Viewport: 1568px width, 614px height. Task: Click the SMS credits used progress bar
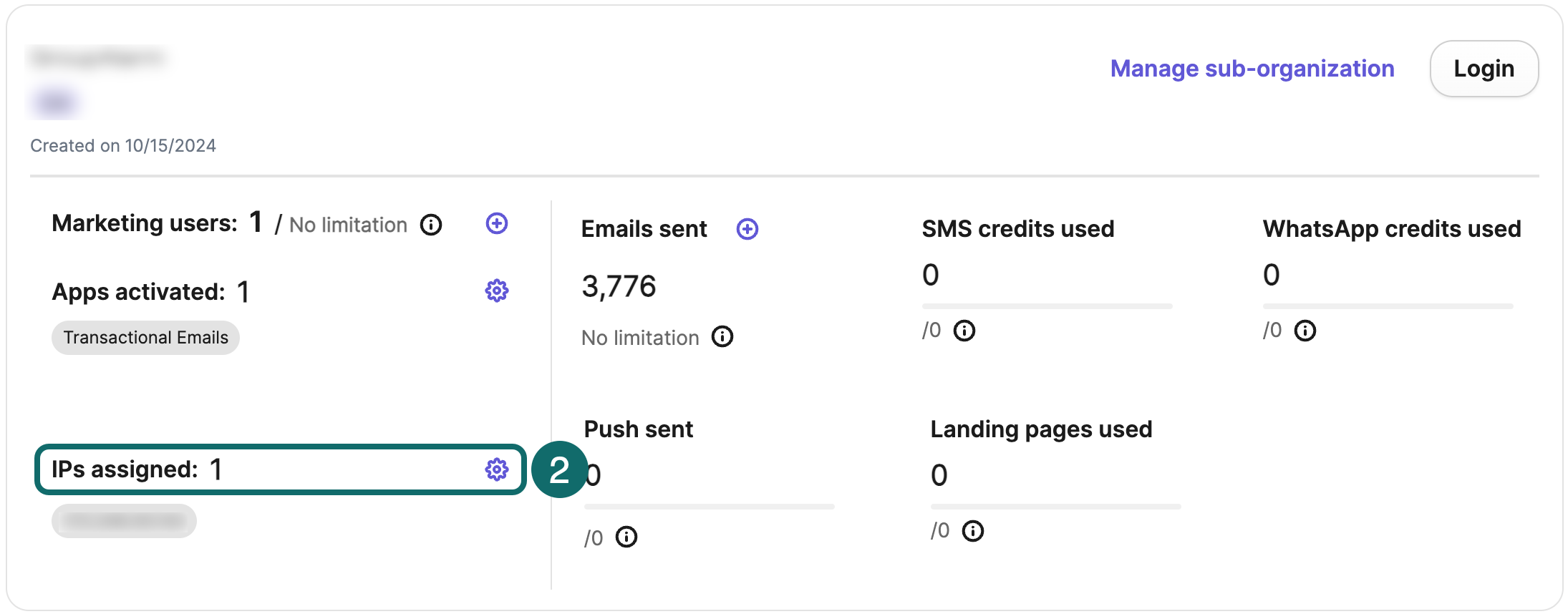[1047, 306]
